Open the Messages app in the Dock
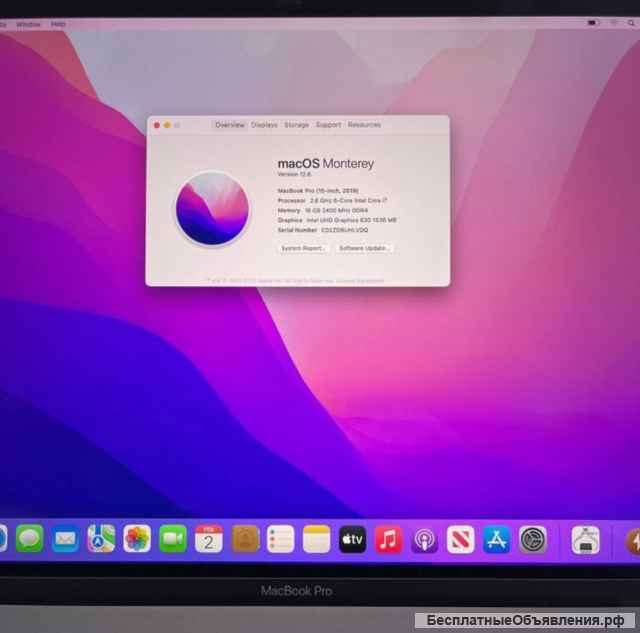The width and height of the screenshot is (640, 633). [29, 539]
